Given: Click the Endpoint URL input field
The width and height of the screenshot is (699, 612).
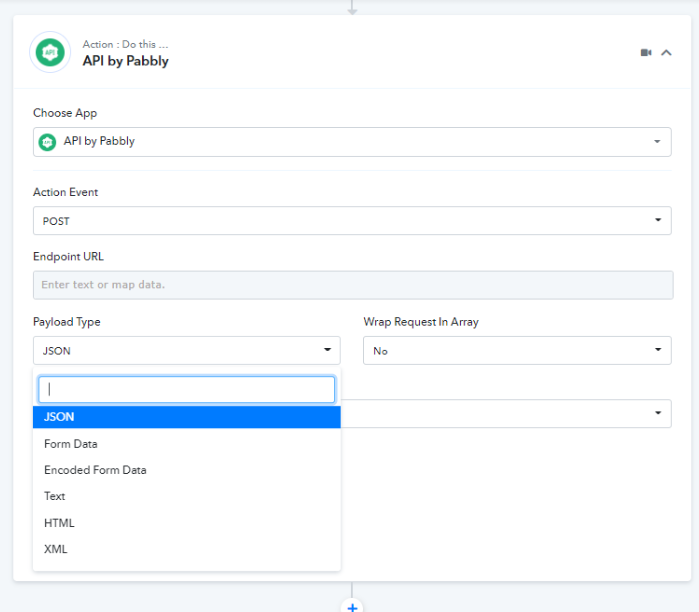Looking at the screenshot, I should pos(353,285).
